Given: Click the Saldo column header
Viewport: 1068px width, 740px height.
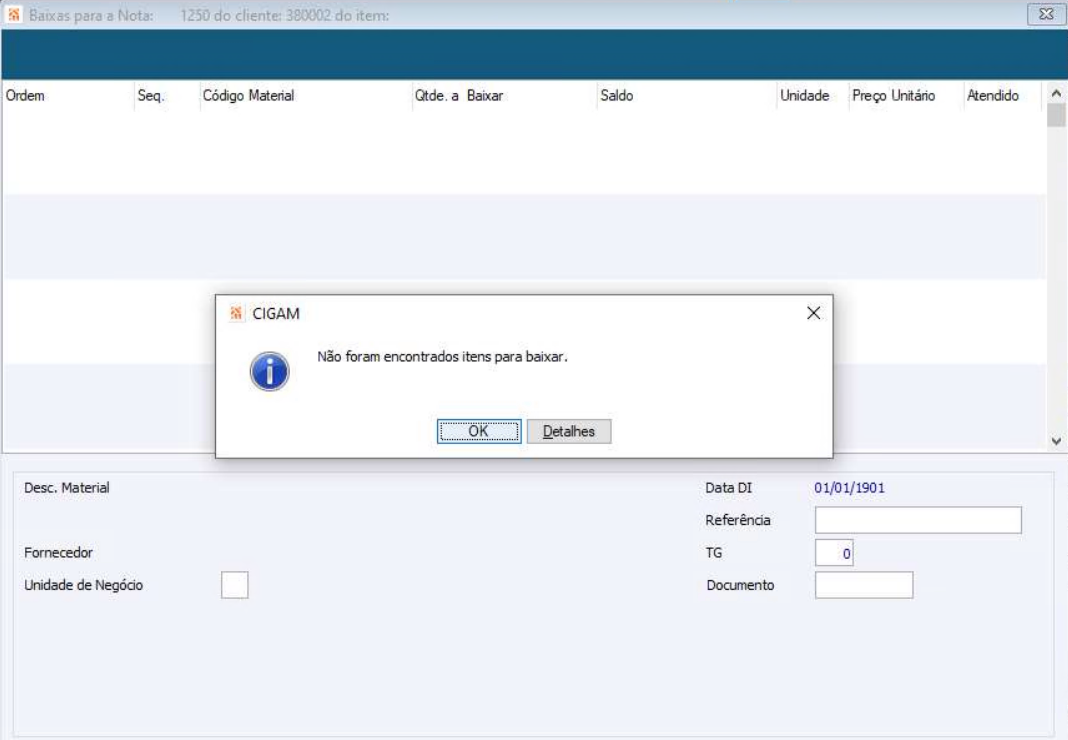Looking at the screenshot, I should pyautogui.click(x=687, y=95).
